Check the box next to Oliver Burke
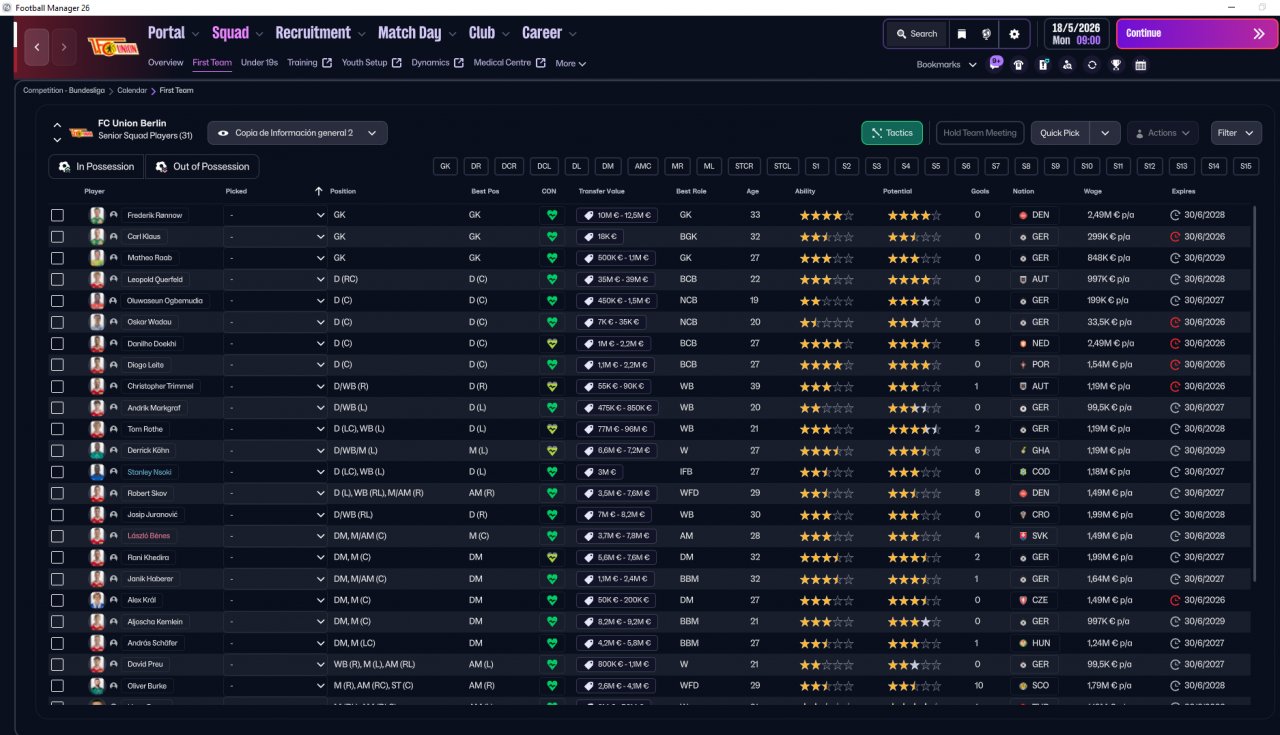The image size is (1280, 735). 57,686
